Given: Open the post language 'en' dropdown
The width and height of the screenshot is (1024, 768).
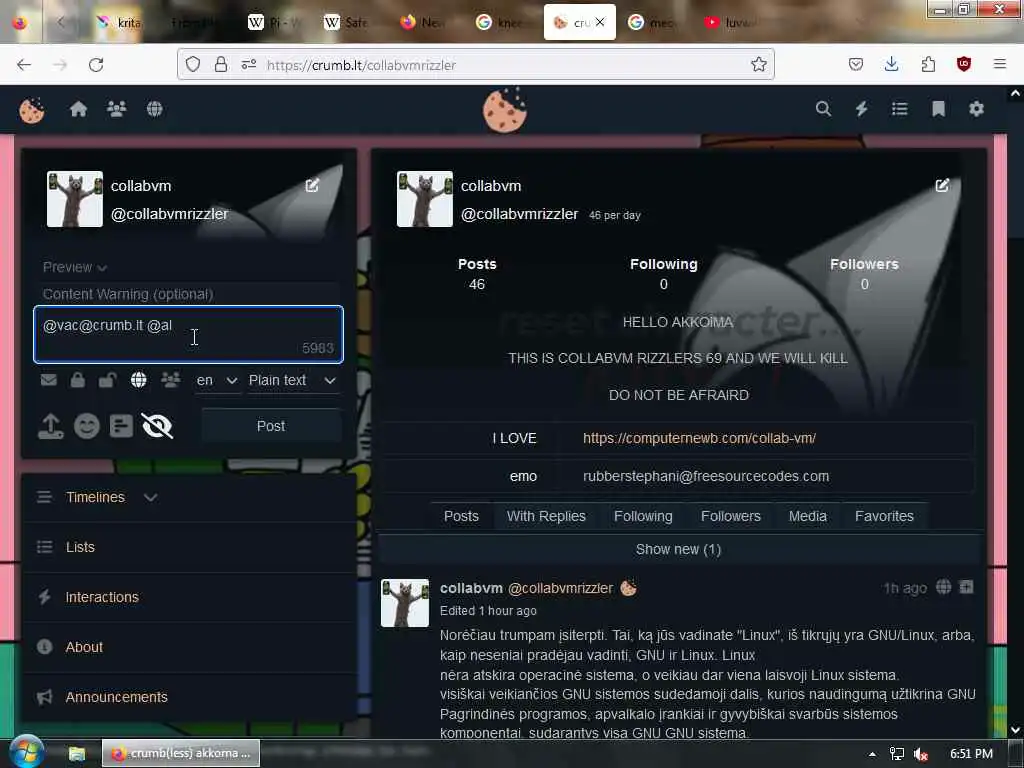Looking at the screenshot, I should (217, 380).
